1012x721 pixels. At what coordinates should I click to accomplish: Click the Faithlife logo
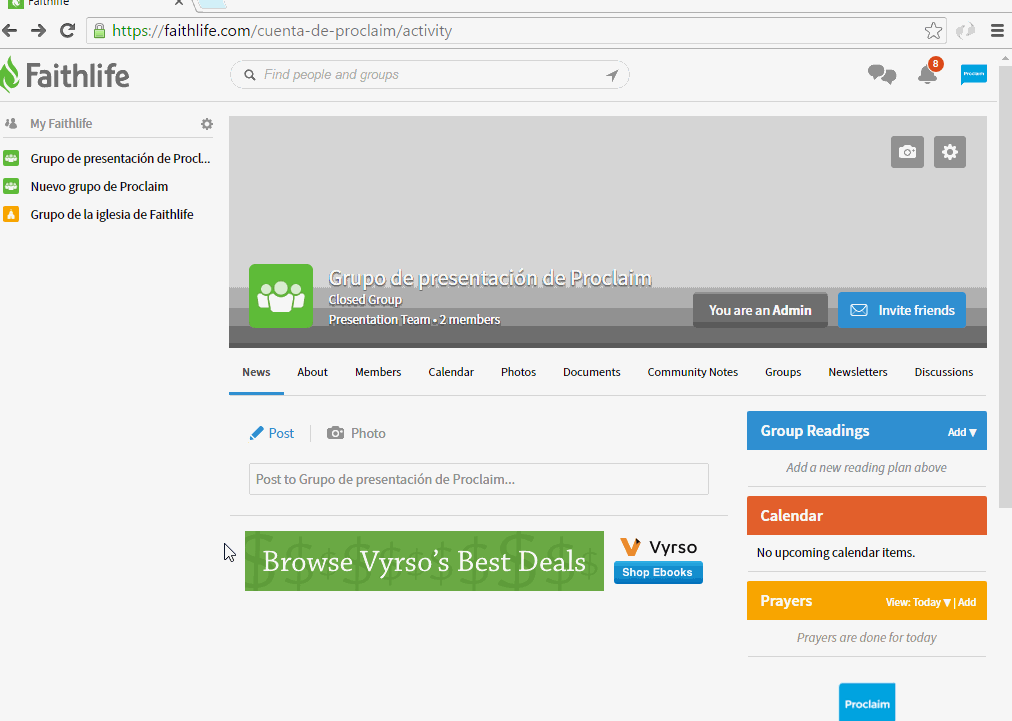[65, 75]
